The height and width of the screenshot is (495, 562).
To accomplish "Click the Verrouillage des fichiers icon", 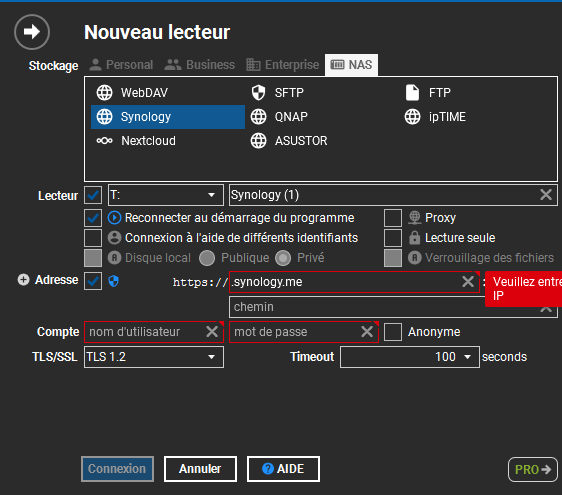I will coord(414,258).
